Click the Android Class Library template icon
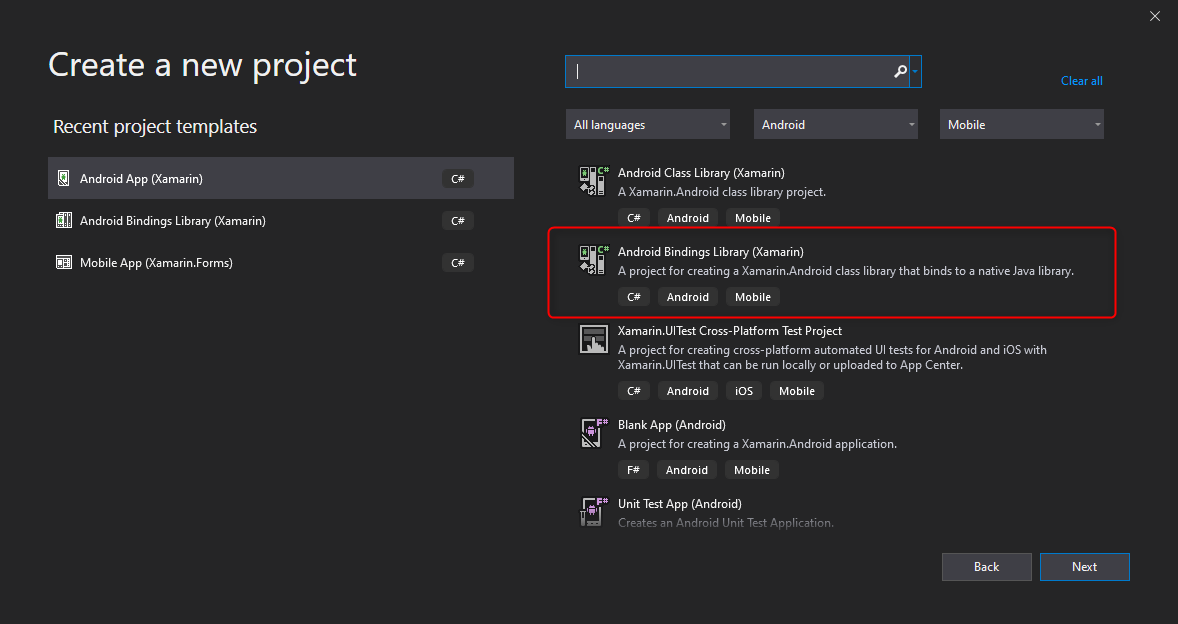1178x624 pixels. tap(594, 180)
